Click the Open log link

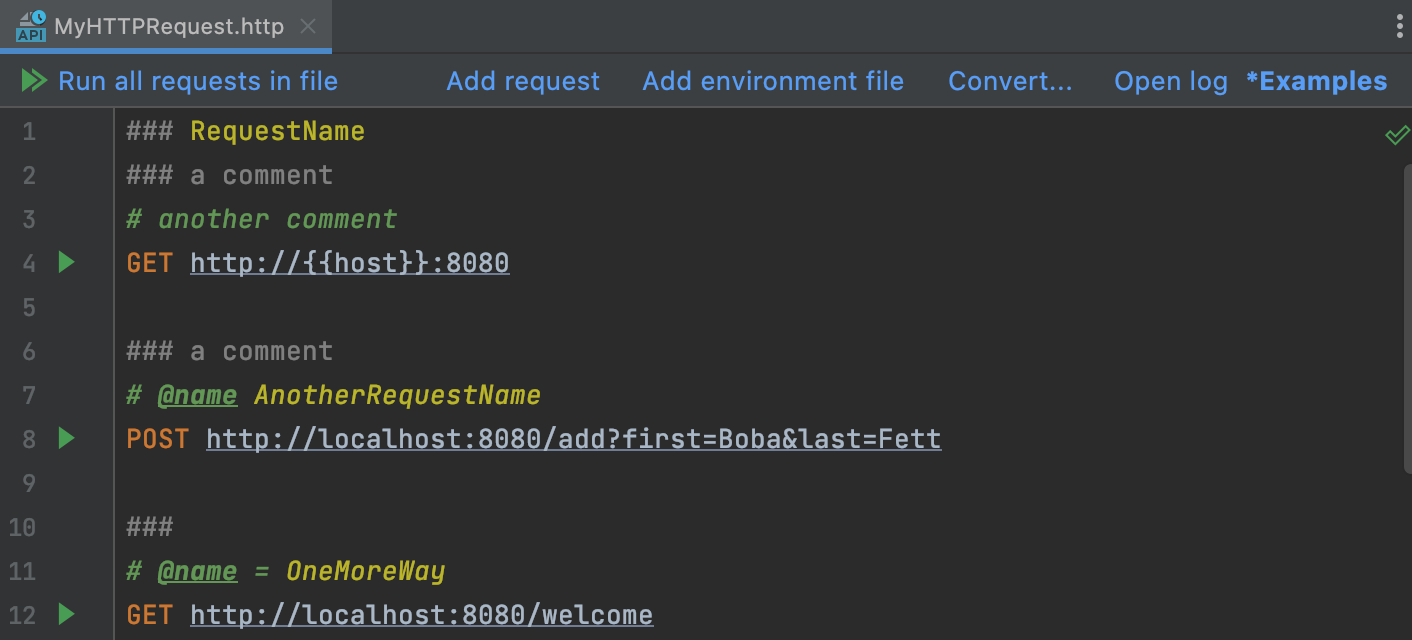[x=1171, y=81]
